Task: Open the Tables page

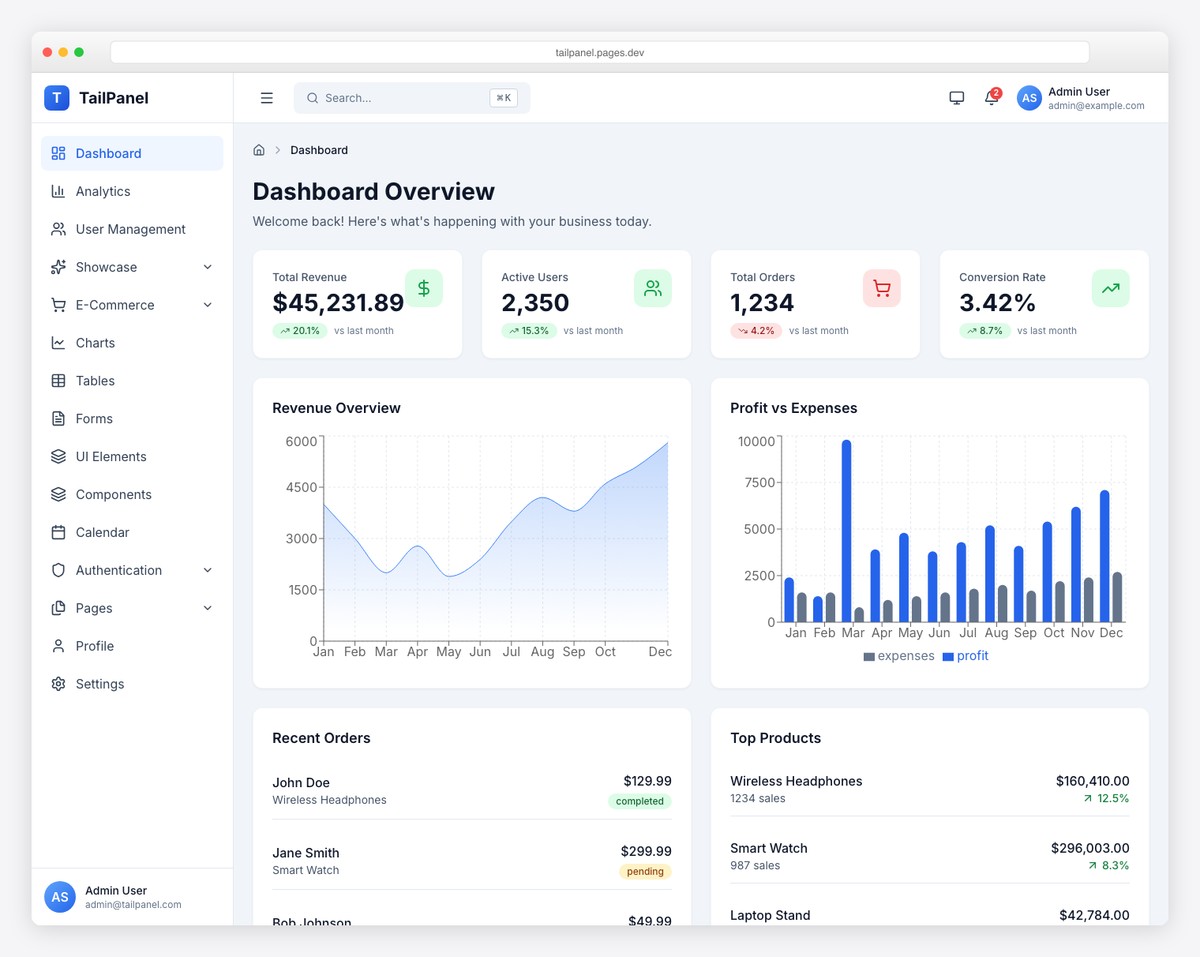Action: 95,381
